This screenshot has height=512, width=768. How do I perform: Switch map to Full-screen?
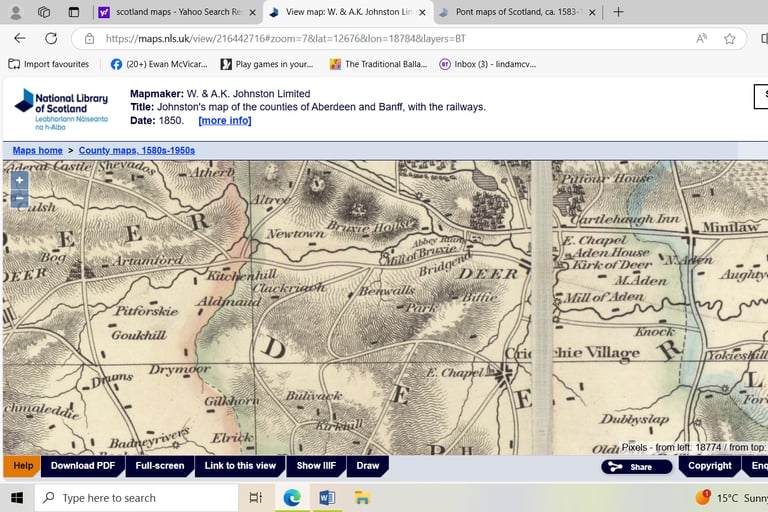(160, 466)
